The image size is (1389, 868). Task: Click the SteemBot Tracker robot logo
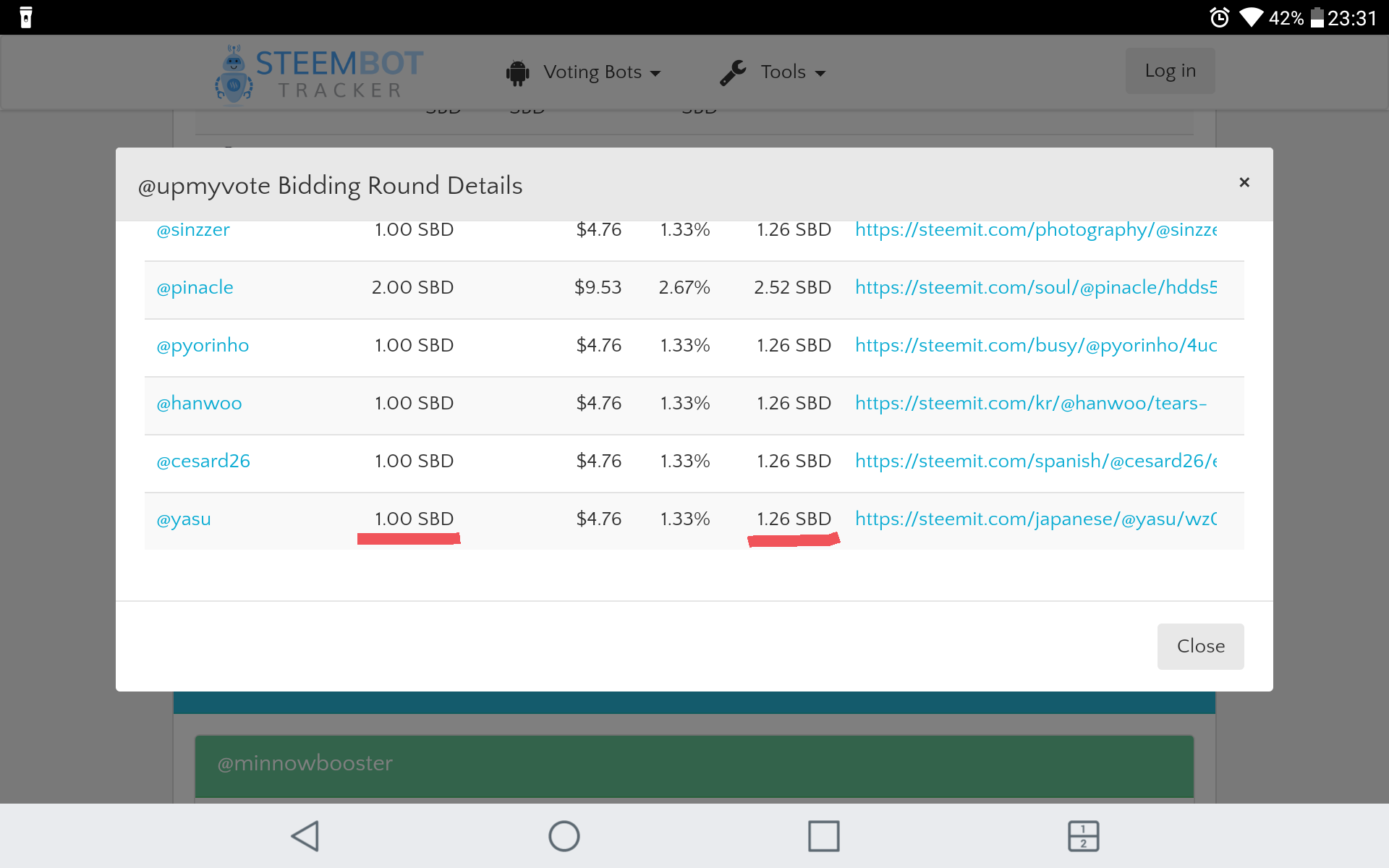pyautogui.click(x=234, y=75)
